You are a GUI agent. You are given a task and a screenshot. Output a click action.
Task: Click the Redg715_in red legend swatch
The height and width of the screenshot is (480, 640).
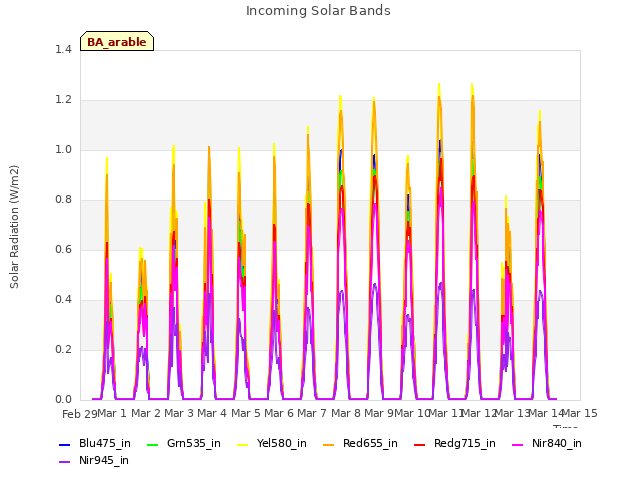[420, 444]
